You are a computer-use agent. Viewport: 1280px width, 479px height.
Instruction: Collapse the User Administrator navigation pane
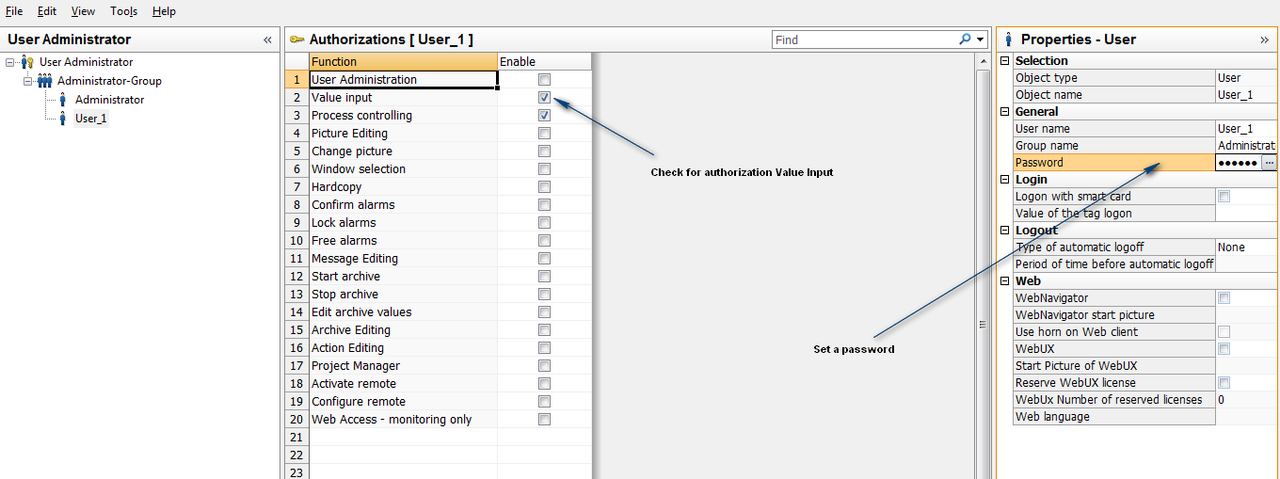[x=267, y=40]
